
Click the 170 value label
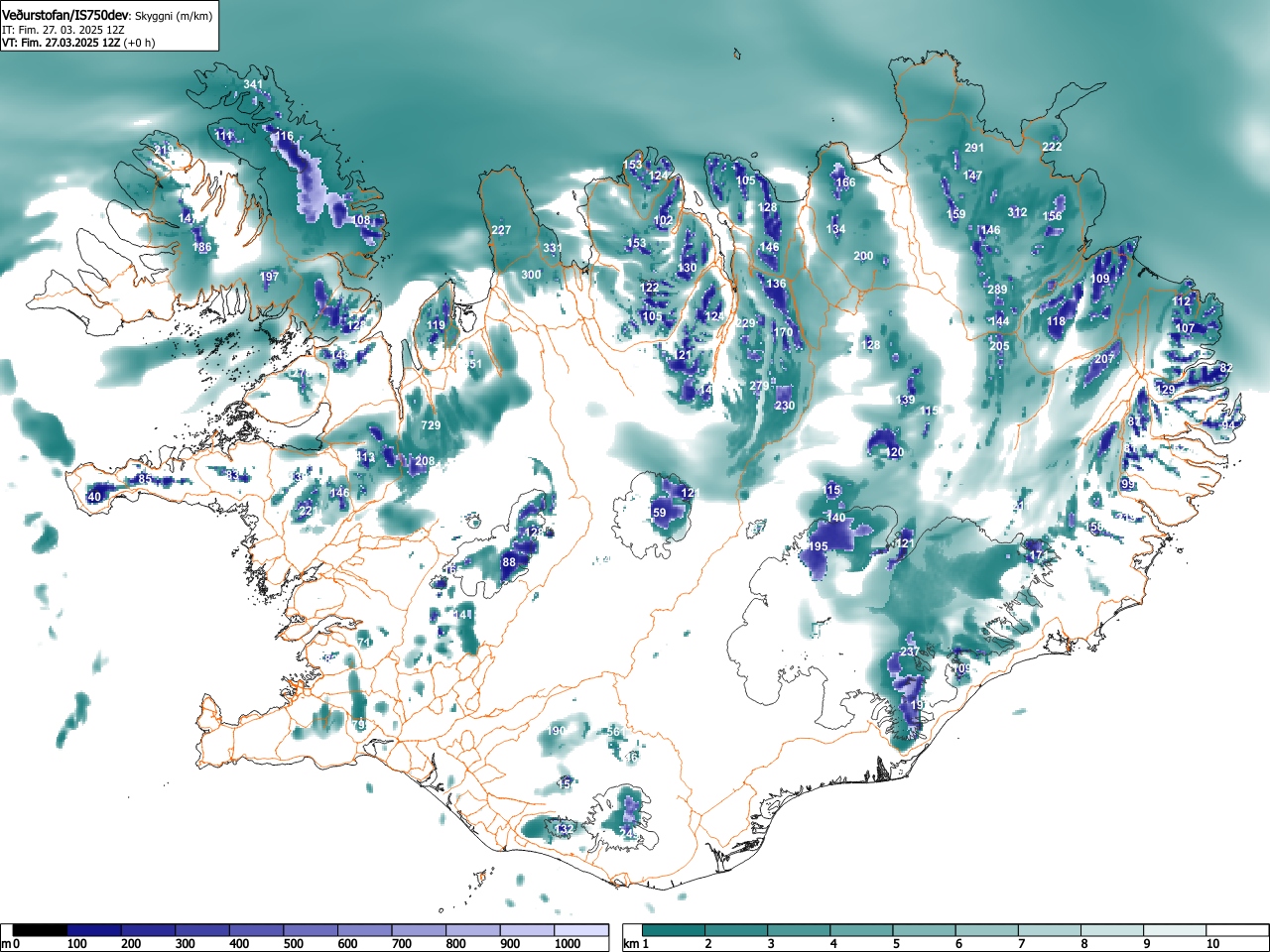pyautogui.click(x=784, y=332)
